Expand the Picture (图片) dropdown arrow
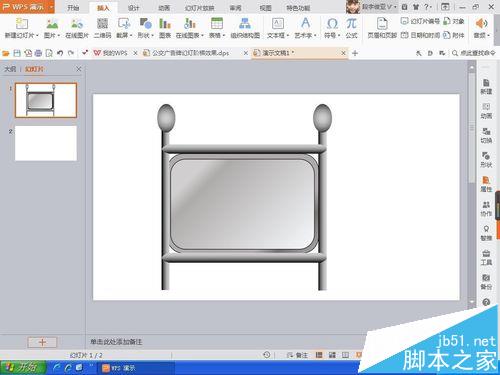The height and width of the screenshot is (375, 500). coord(58,35)
